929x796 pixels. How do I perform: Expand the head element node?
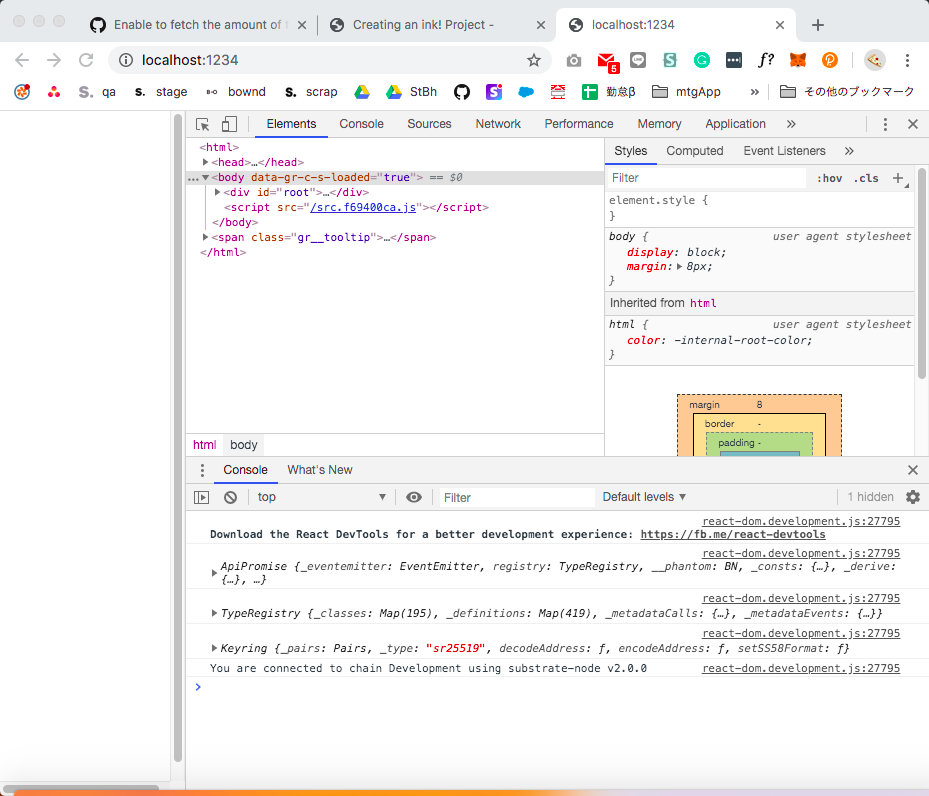205,162
